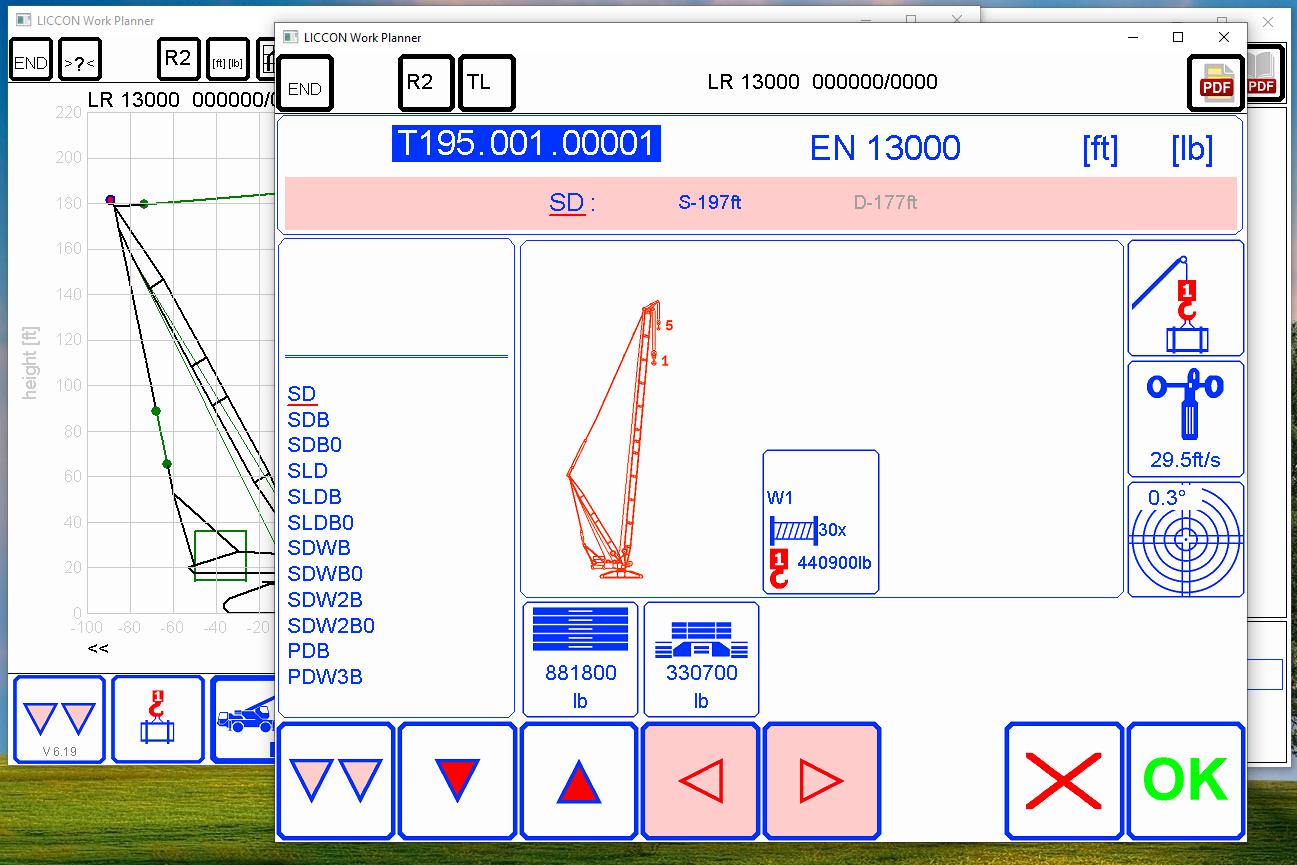Choose SDWB0 in the configuration list
Screen dimensions: 1297x865
click(x=325, y=574)
